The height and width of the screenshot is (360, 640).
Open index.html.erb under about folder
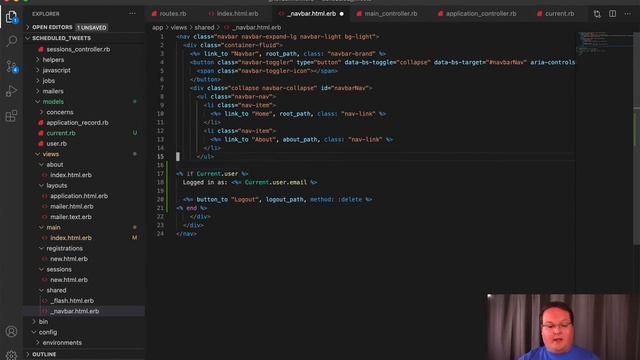point(71,175)
